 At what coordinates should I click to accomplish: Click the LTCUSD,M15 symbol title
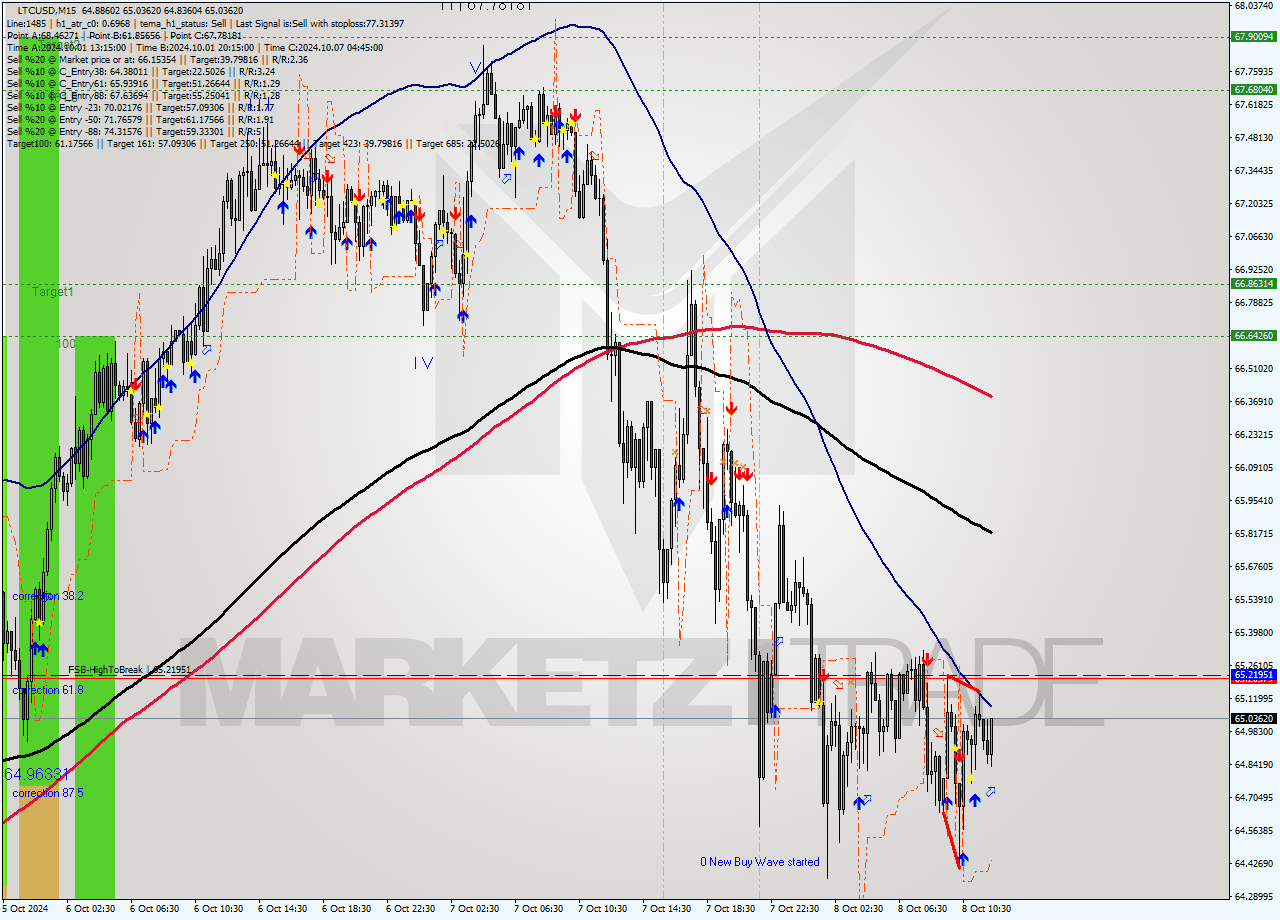pos(48,10)
